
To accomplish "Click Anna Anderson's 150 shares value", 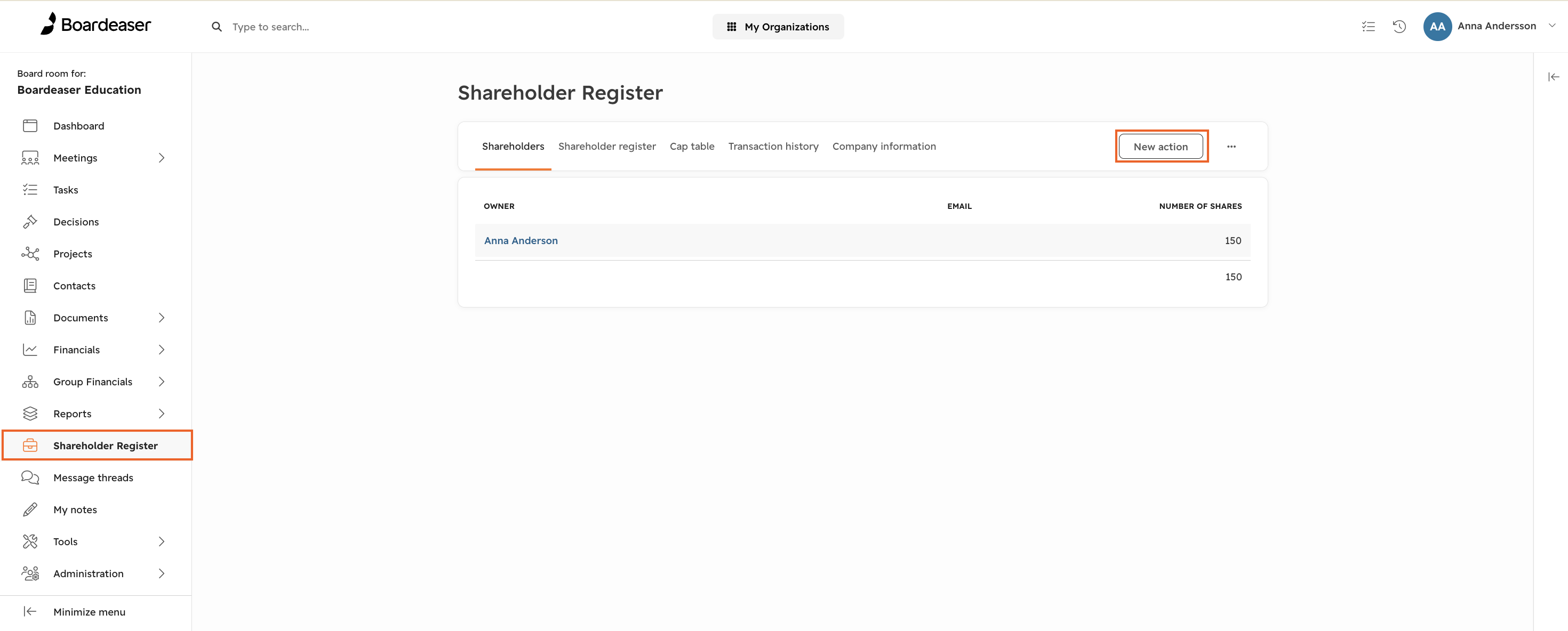I will point(1233,240).
